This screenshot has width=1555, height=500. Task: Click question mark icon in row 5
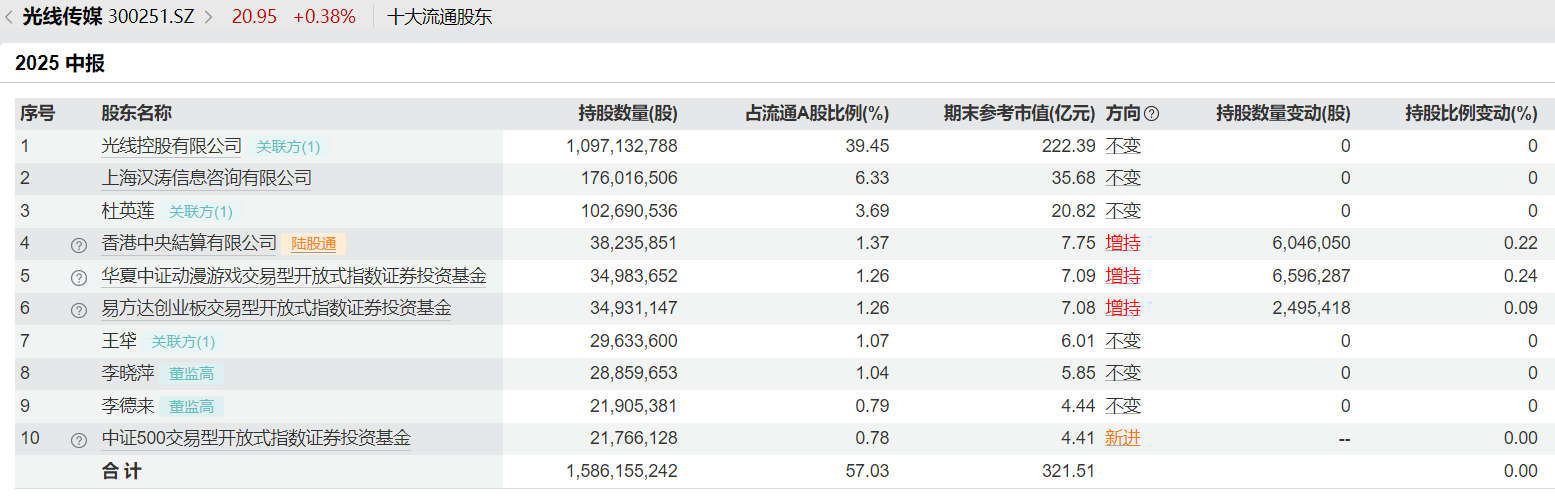tap(79, 277)
